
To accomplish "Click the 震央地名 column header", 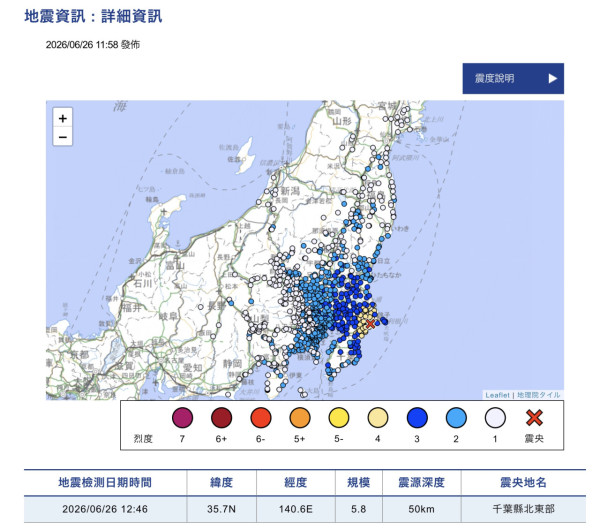I will tap(523, 483).
